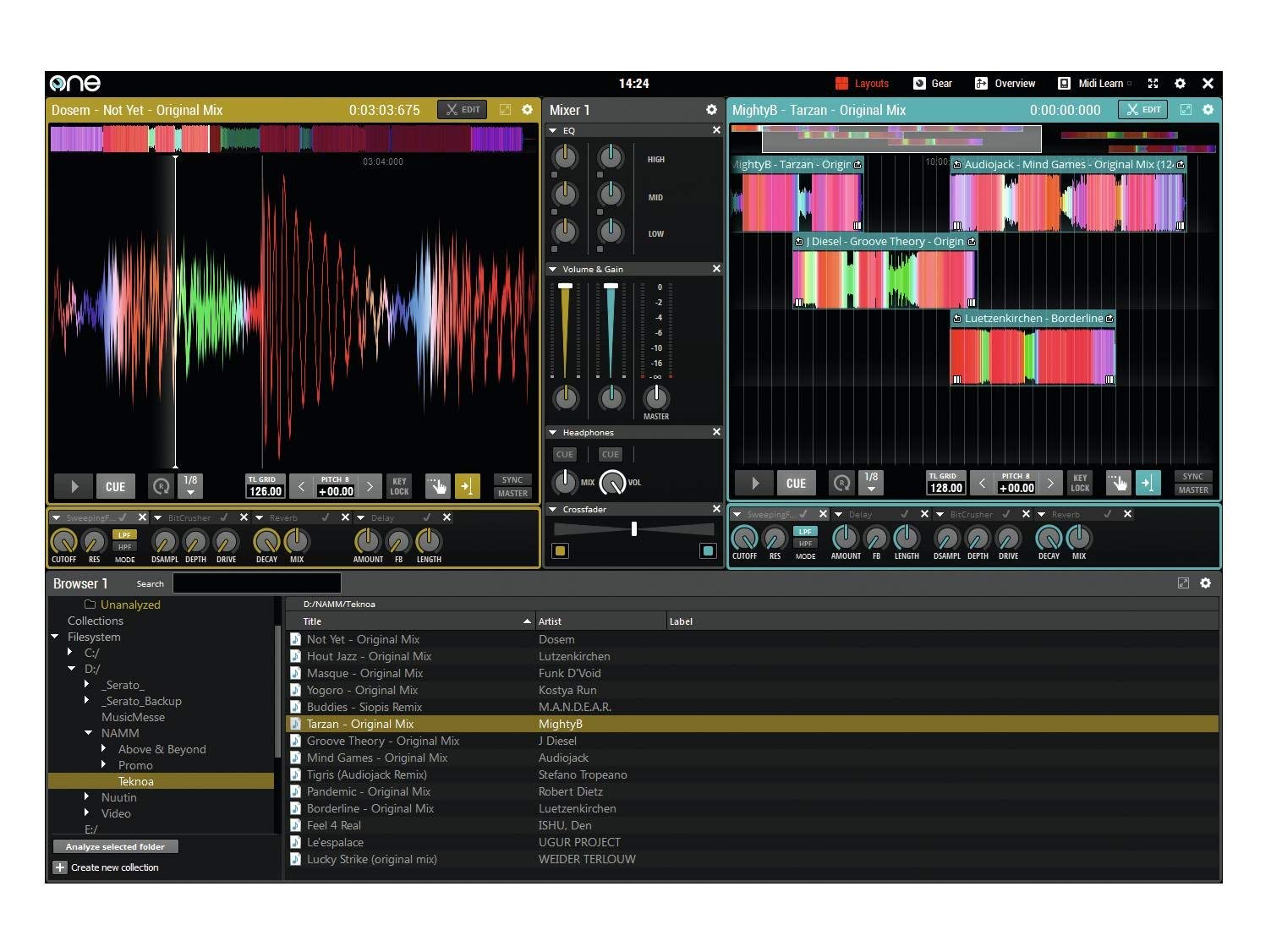Select the teal LPF filter mode button
1271x952 pixels.
tap(805, 531)
